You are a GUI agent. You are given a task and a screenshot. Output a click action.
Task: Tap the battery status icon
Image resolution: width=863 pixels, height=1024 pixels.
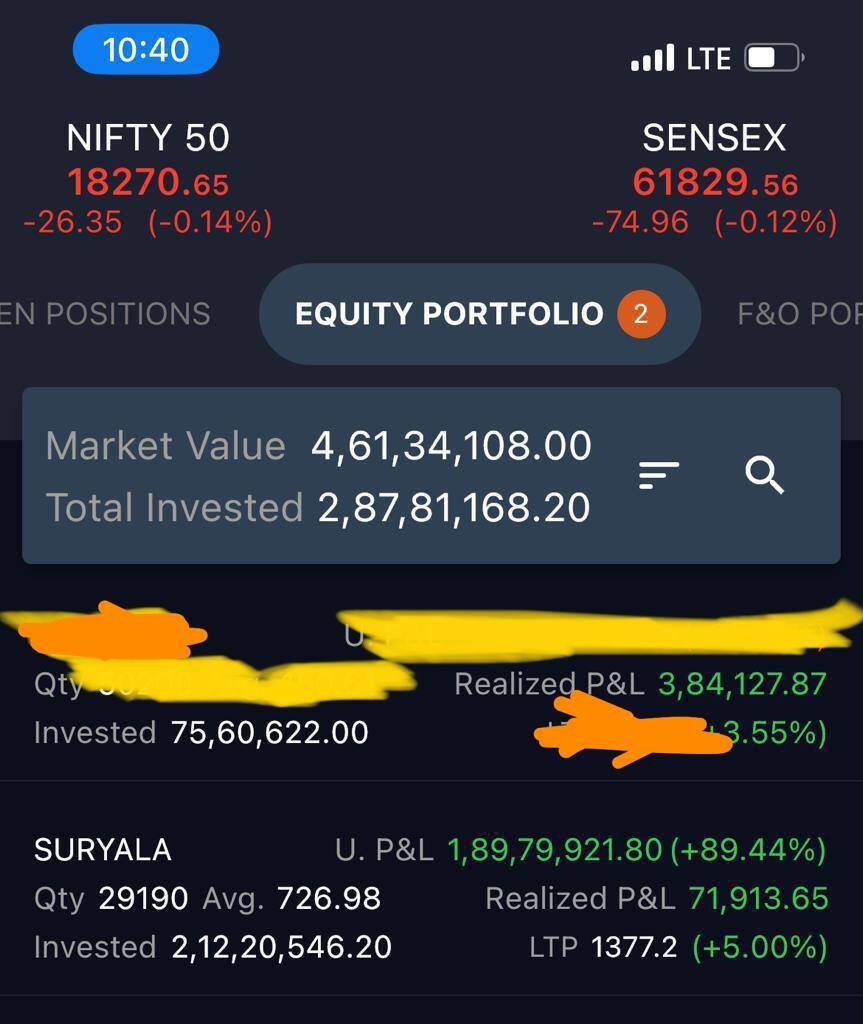pos(774,59)
